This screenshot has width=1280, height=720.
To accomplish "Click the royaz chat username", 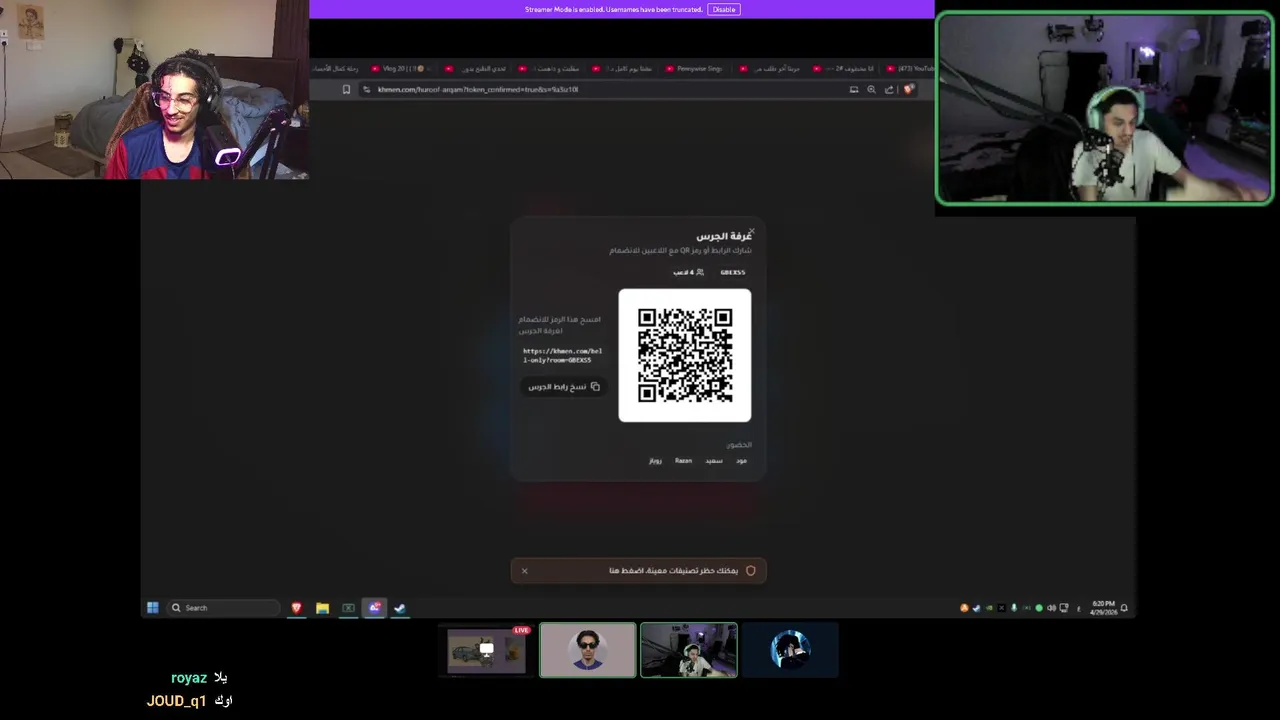I will pos(189,678).
